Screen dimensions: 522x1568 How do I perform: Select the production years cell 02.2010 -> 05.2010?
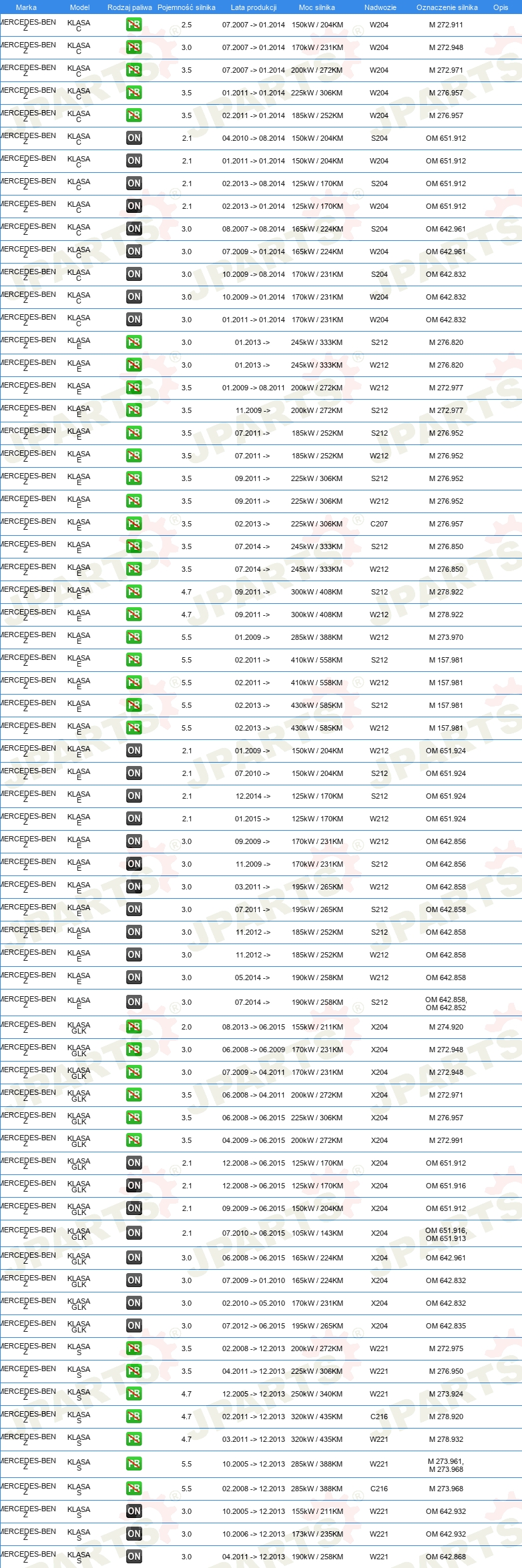(x=254, y=1303)
